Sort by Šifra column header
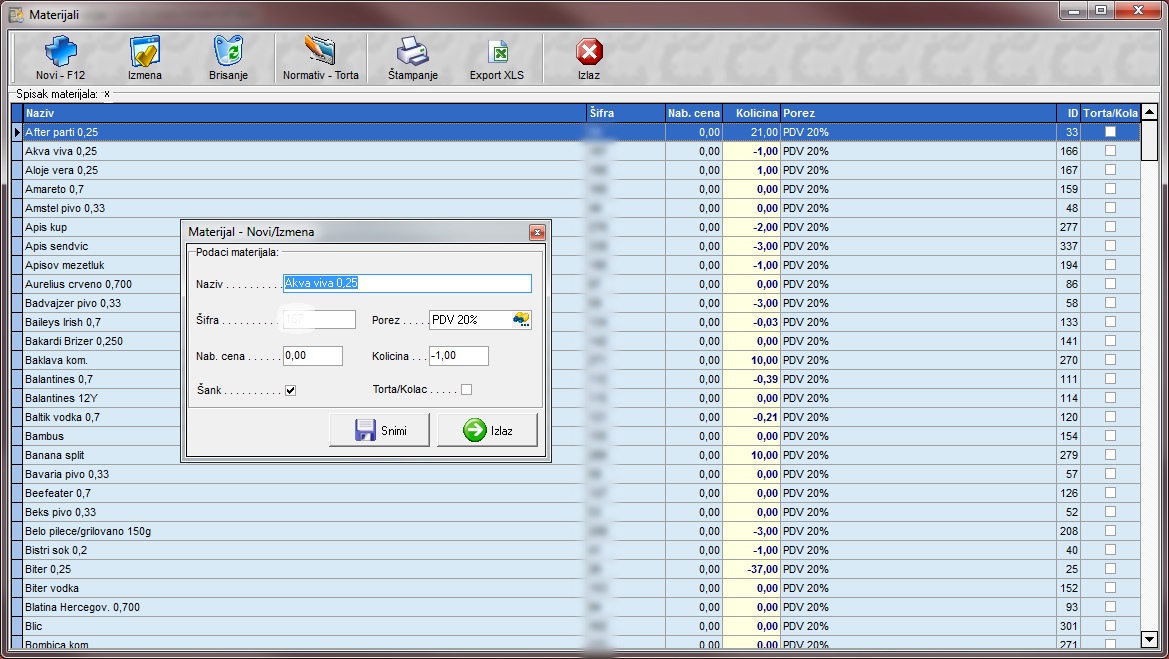The image size is (1169, 659). [x=626, y=113]
